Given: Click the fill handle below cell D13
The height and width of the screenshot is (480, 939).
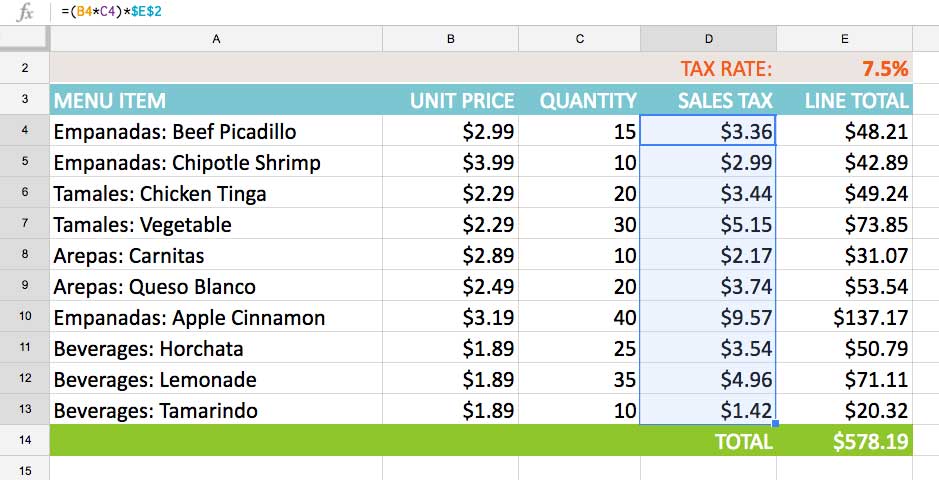Looking at the screenshot, I should [x=776, y=424].
